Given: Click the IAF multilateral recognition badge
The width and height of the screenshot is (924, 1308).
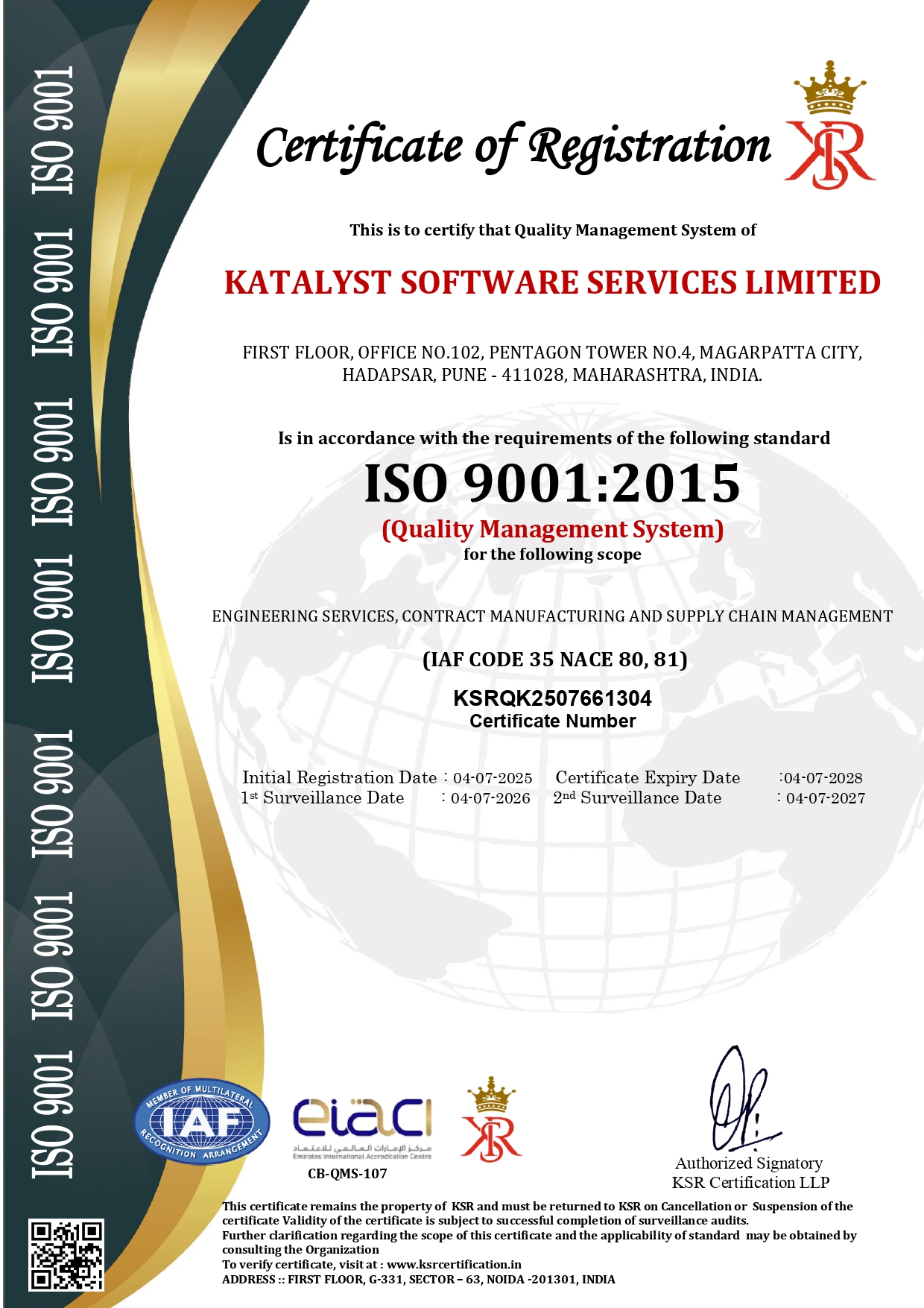Looking at the screenshot, I should coord(201,1122).
